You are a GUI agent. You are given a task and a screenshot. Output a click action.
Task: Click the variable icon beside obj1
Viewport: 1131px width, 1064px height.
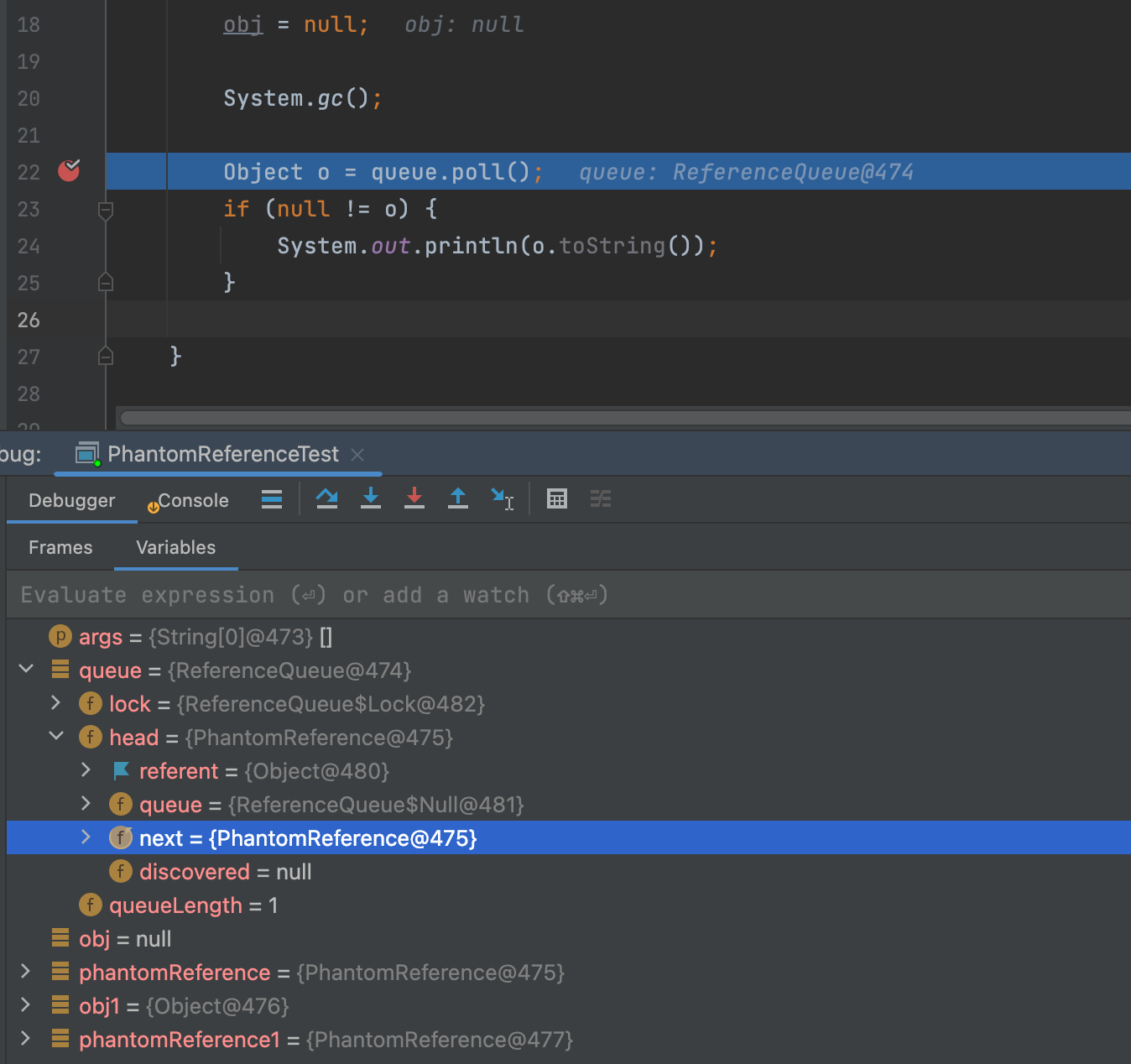60,1004
